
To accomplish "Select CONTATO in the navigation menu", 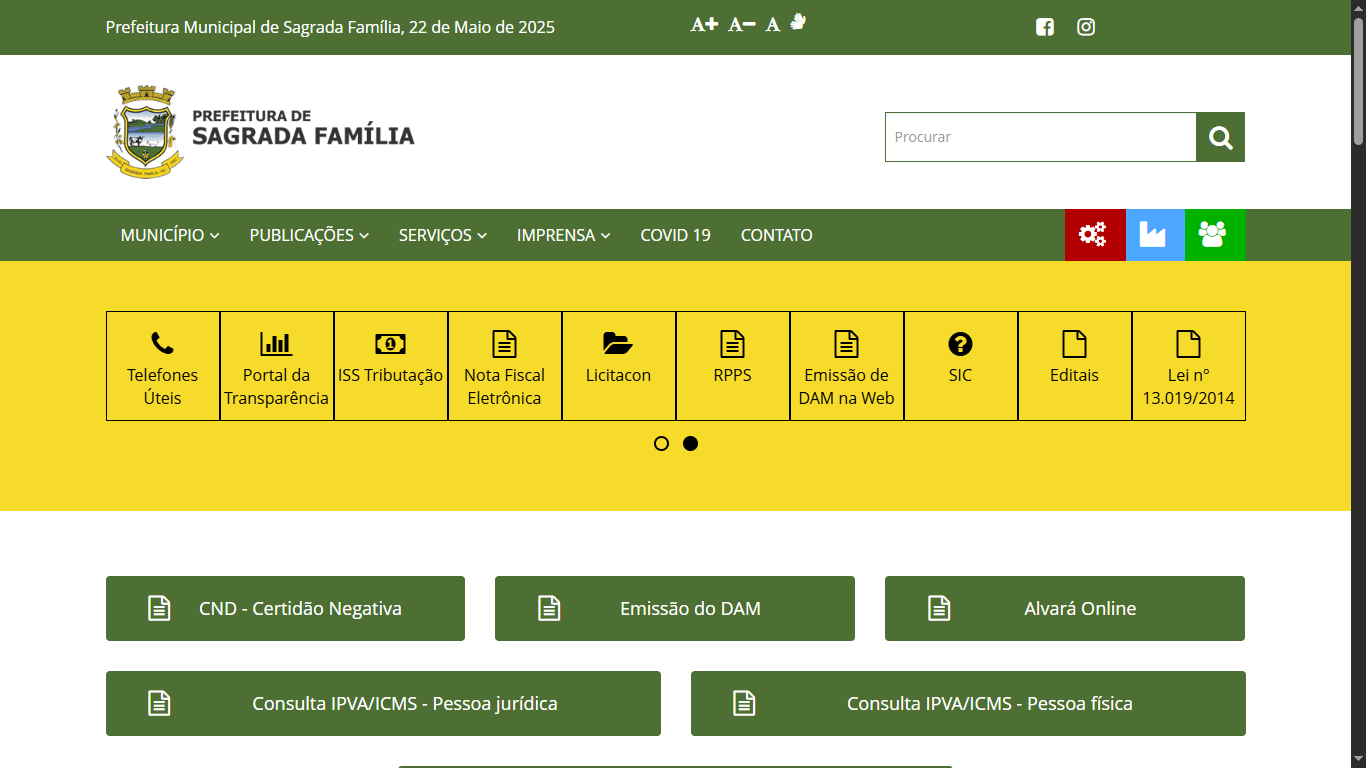I will coord(776,235).
